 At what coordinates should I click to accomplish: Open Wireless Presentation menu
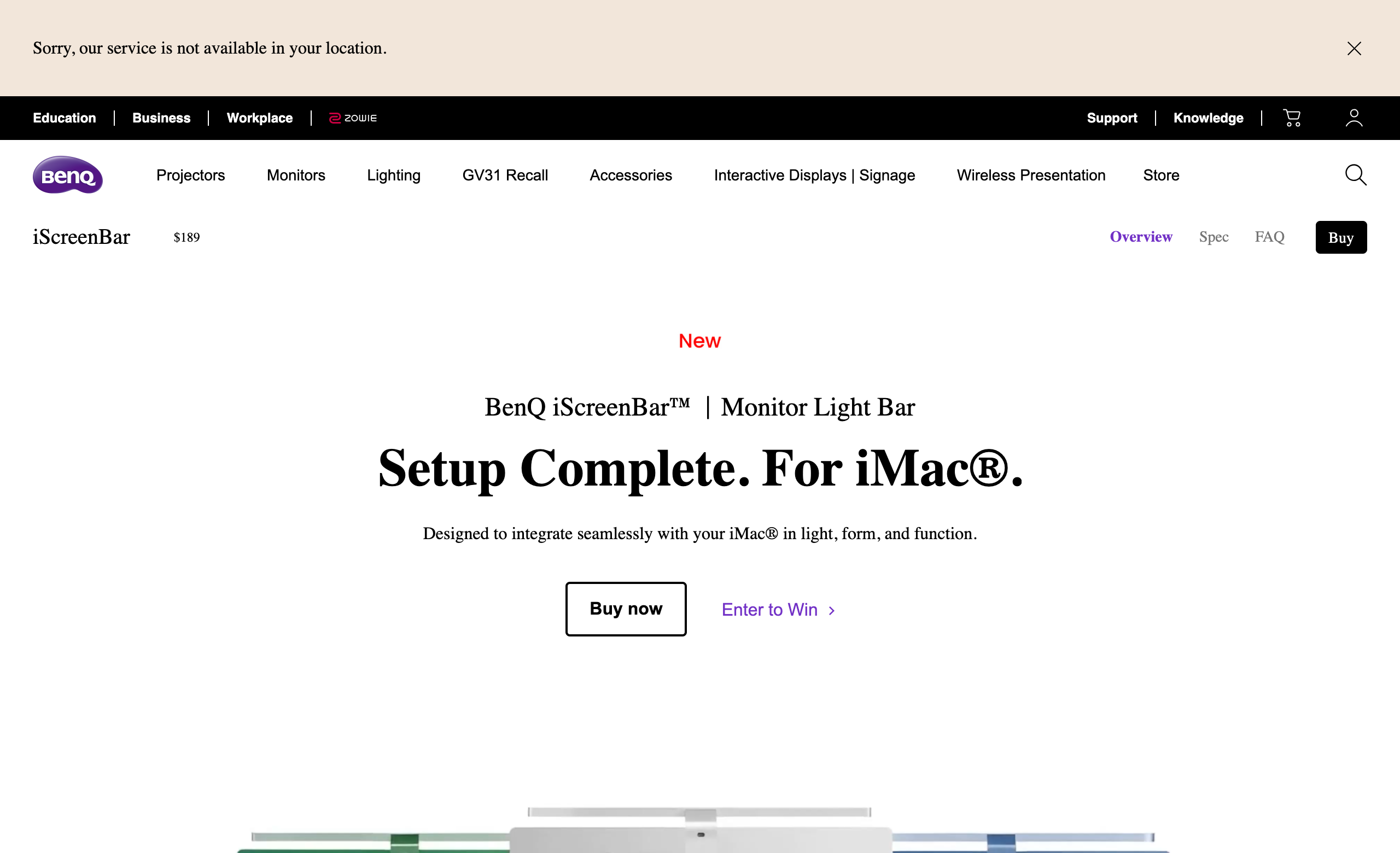tap(1031, 175)
